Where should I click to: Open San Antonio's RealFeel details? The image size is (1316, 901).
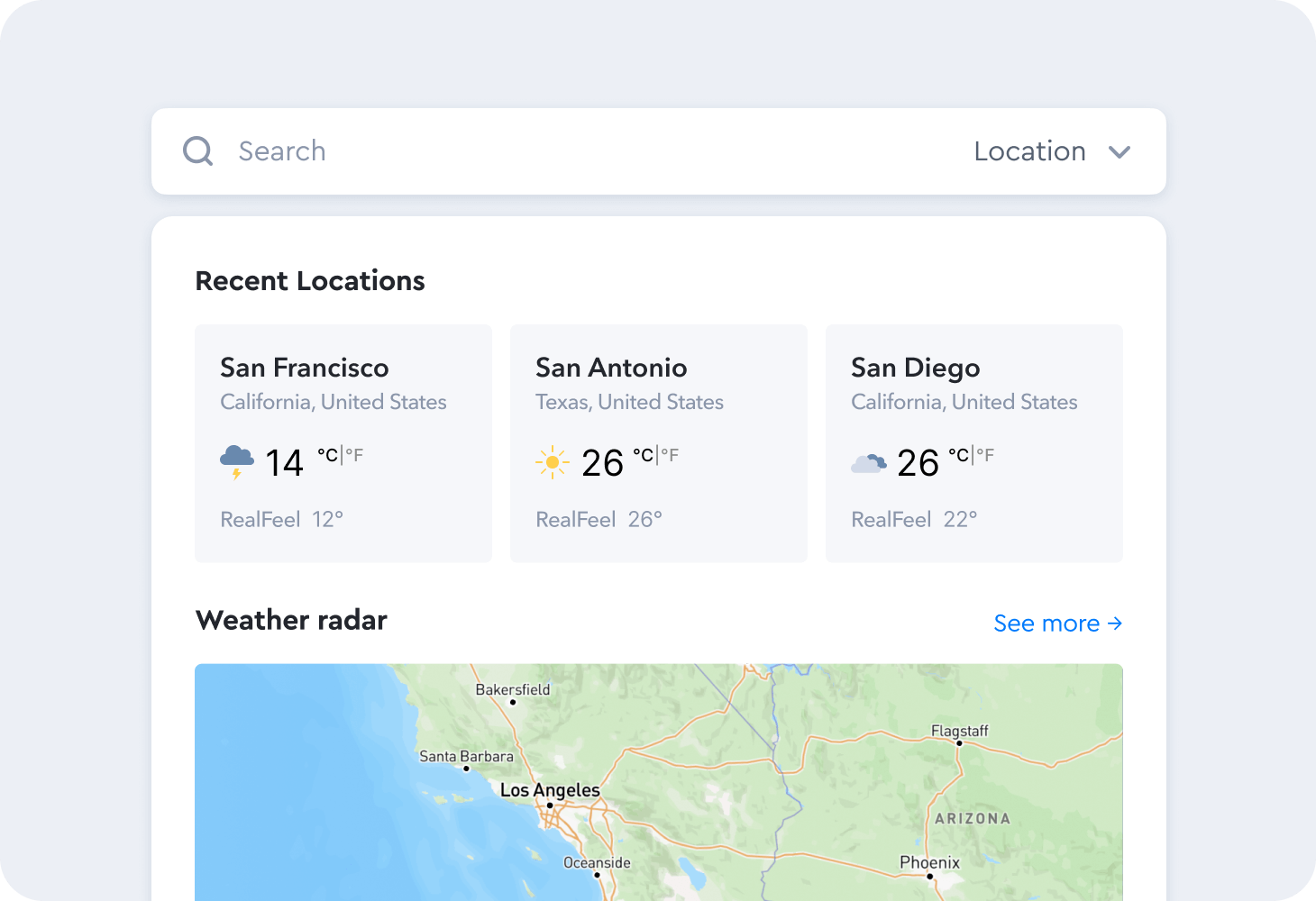point(598,519)
